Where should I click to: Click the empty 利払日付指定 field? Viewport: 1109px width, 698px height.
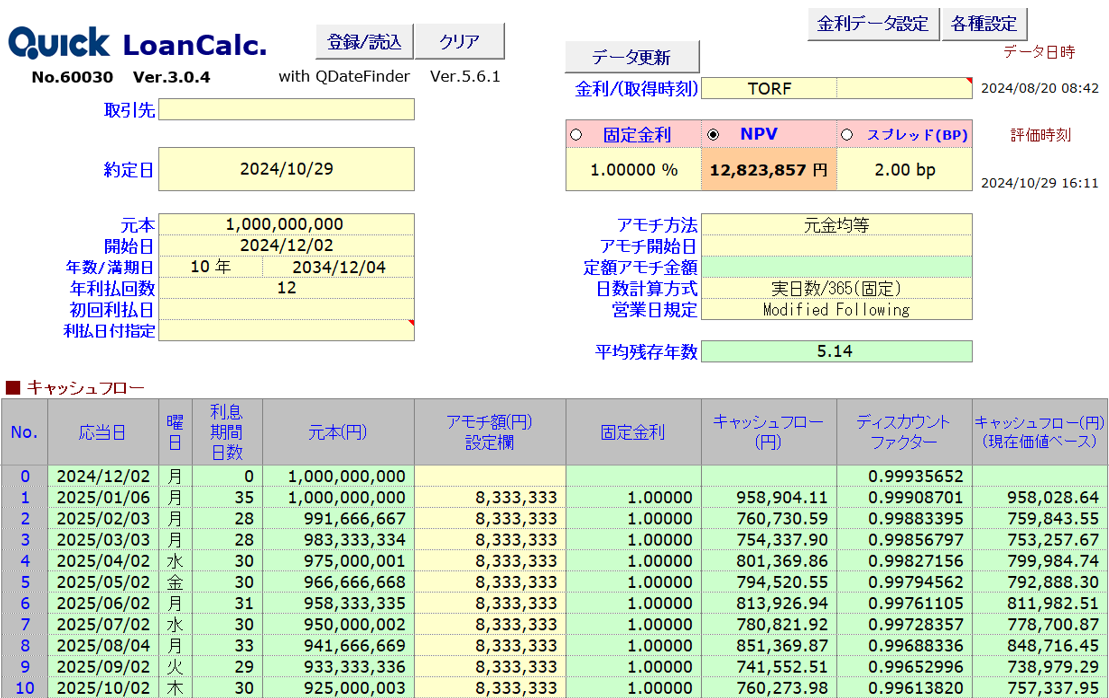click(x=286, y=330)
